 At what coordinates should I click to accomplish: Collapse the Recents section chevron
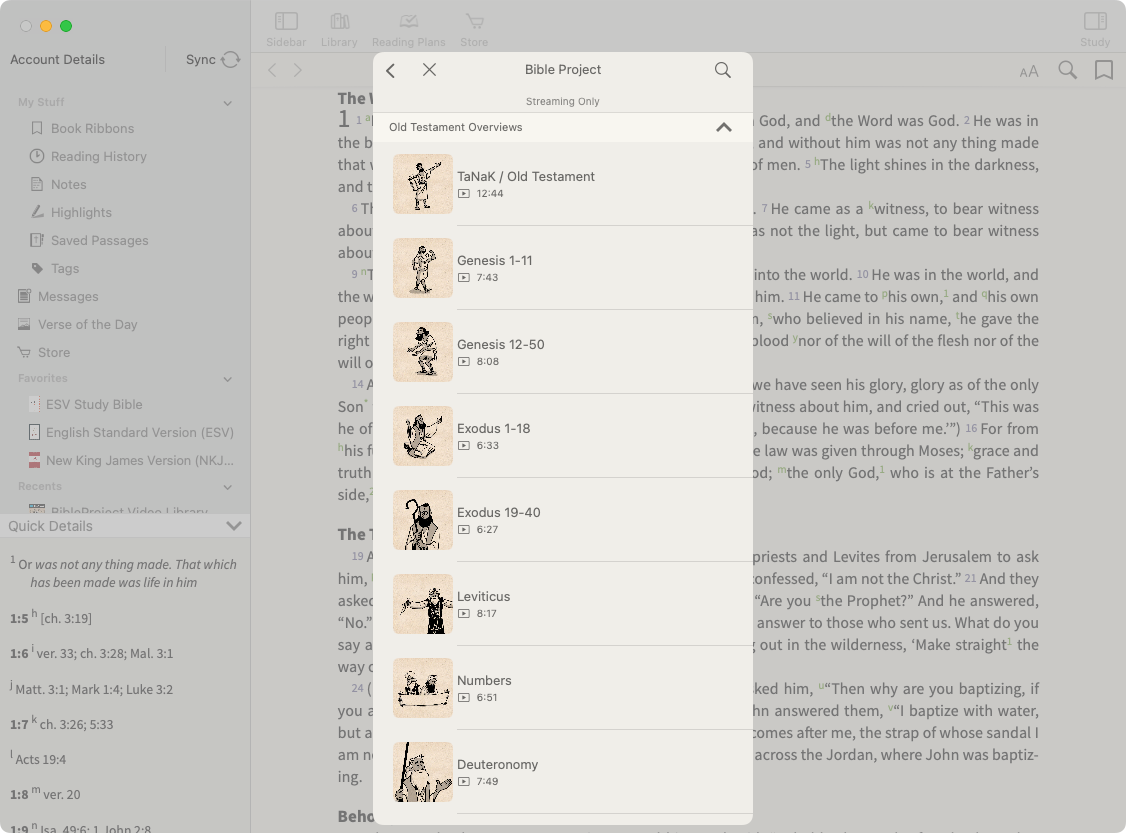click(228, 487)
